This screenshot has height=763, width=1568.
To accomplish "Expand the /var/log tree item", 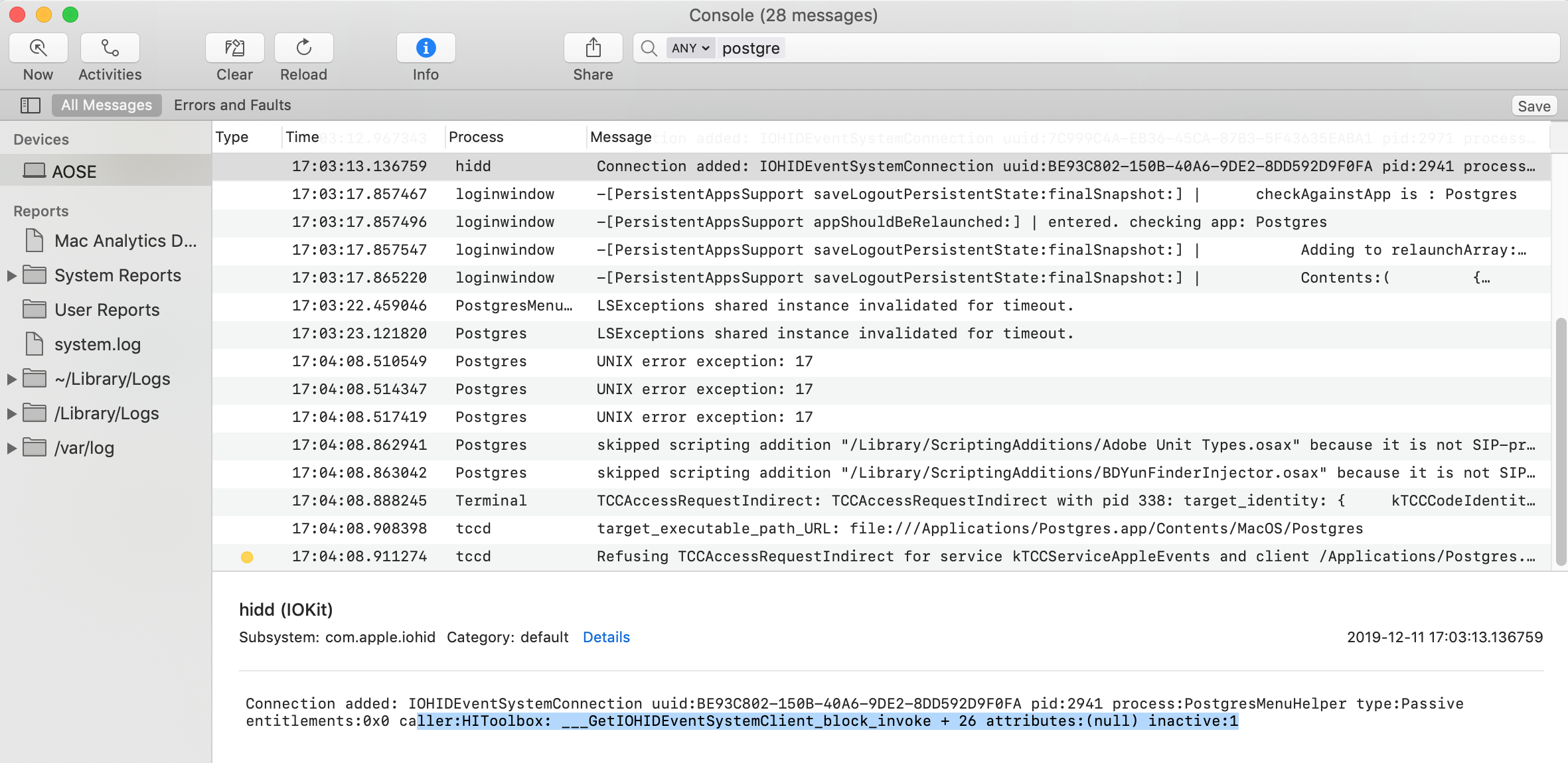I will click(x=11, y=448).
